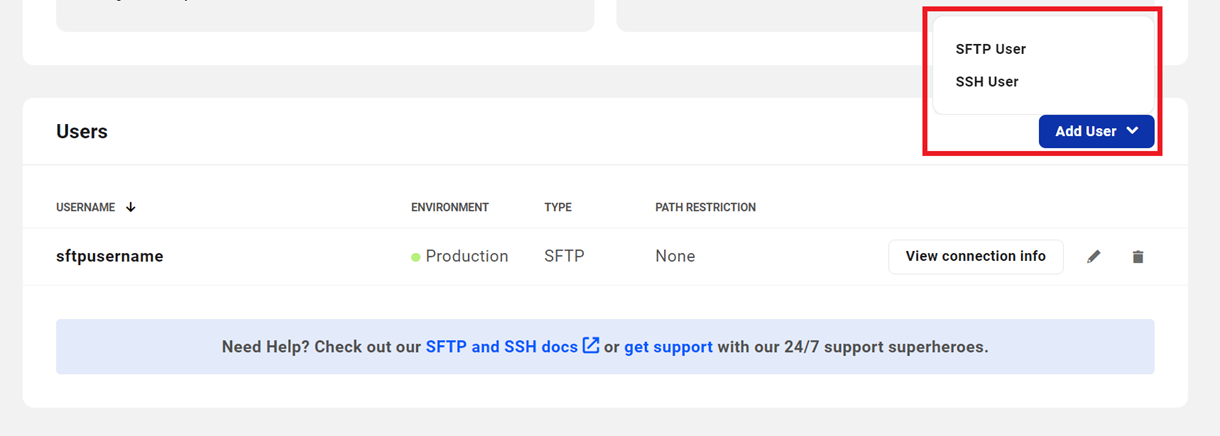
Task: Open the SFTP and SSH docs link
Action: (502, 347)
